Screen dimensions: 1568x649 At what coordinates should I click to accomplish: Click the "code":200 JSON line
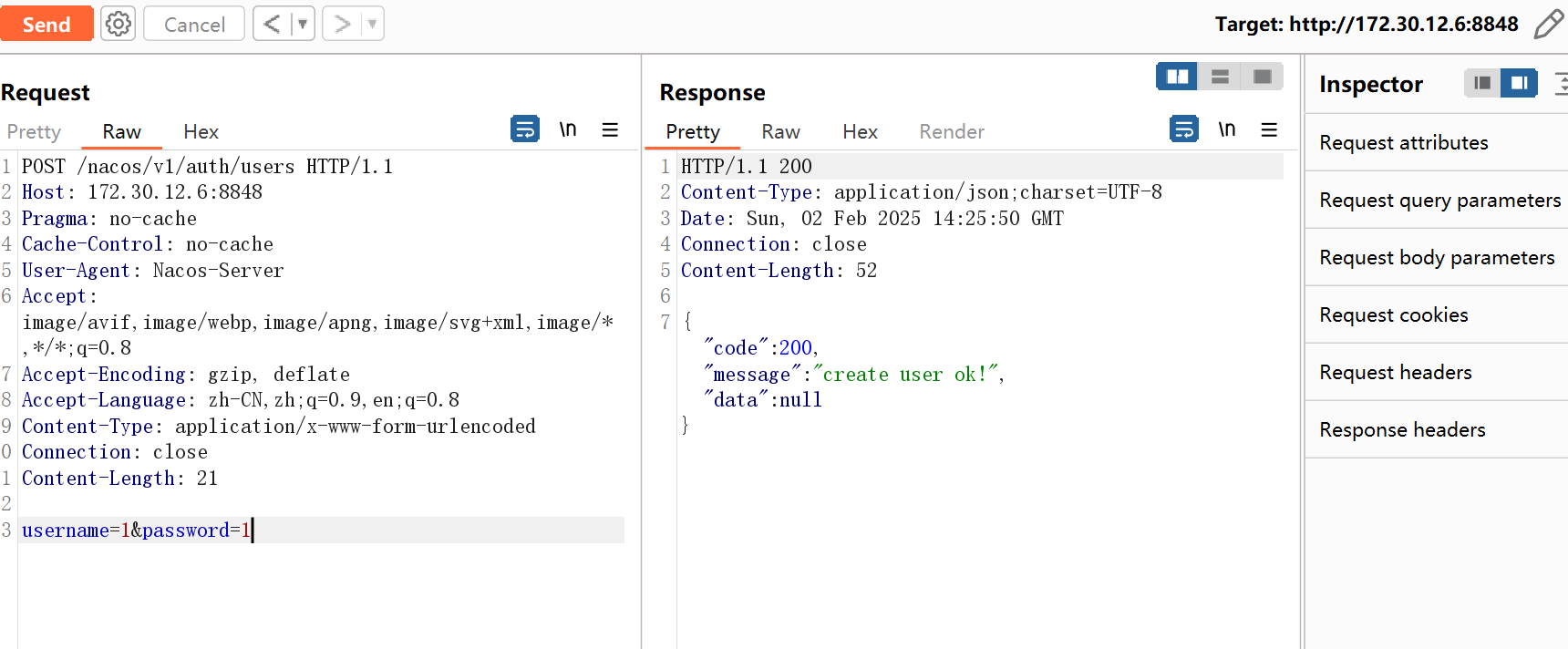[x=761, y=348]
